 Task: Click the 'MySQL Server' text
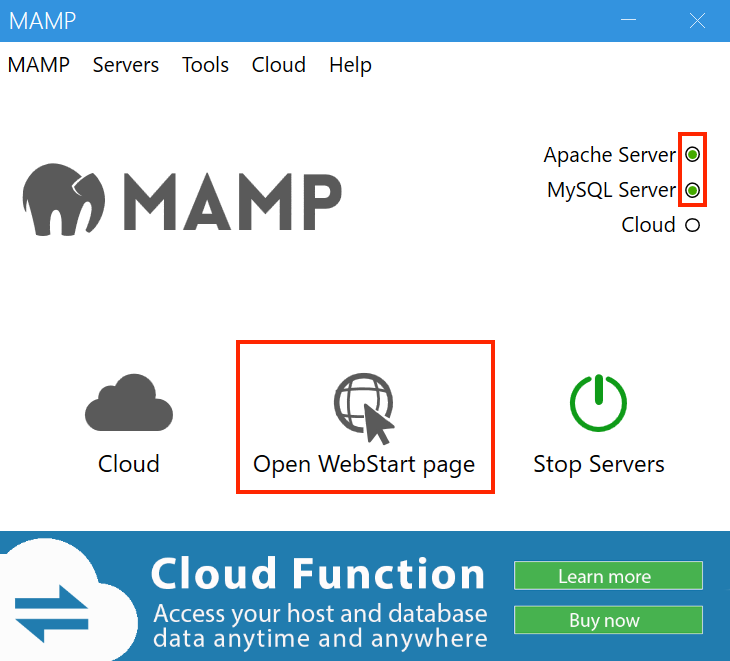(611, 190)
